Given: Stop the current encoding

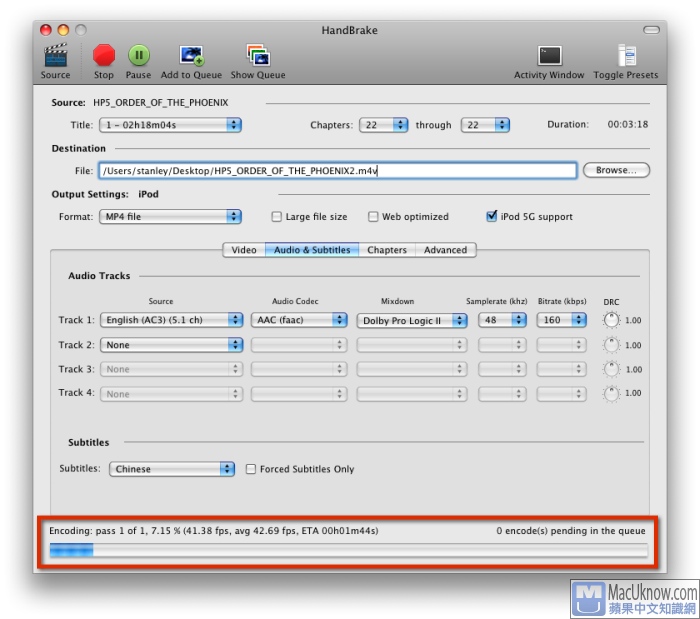Looking at the screenshot, I should 104,55.
